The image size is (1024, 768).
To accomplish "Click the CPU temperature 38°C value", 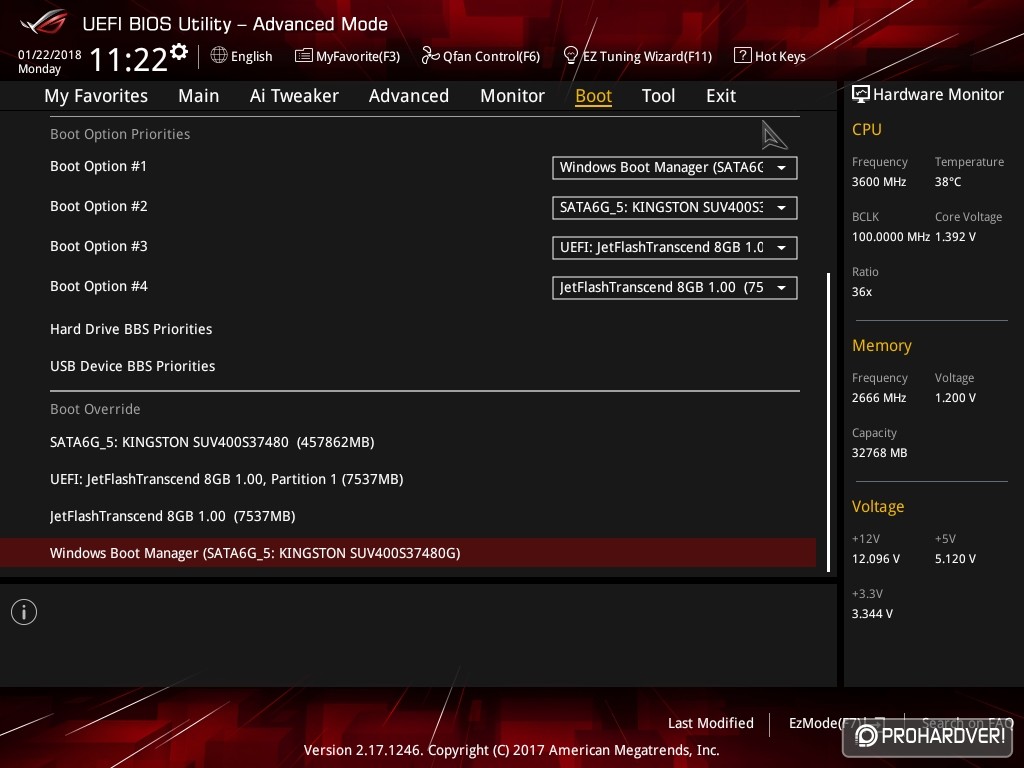I will (948, 182).
